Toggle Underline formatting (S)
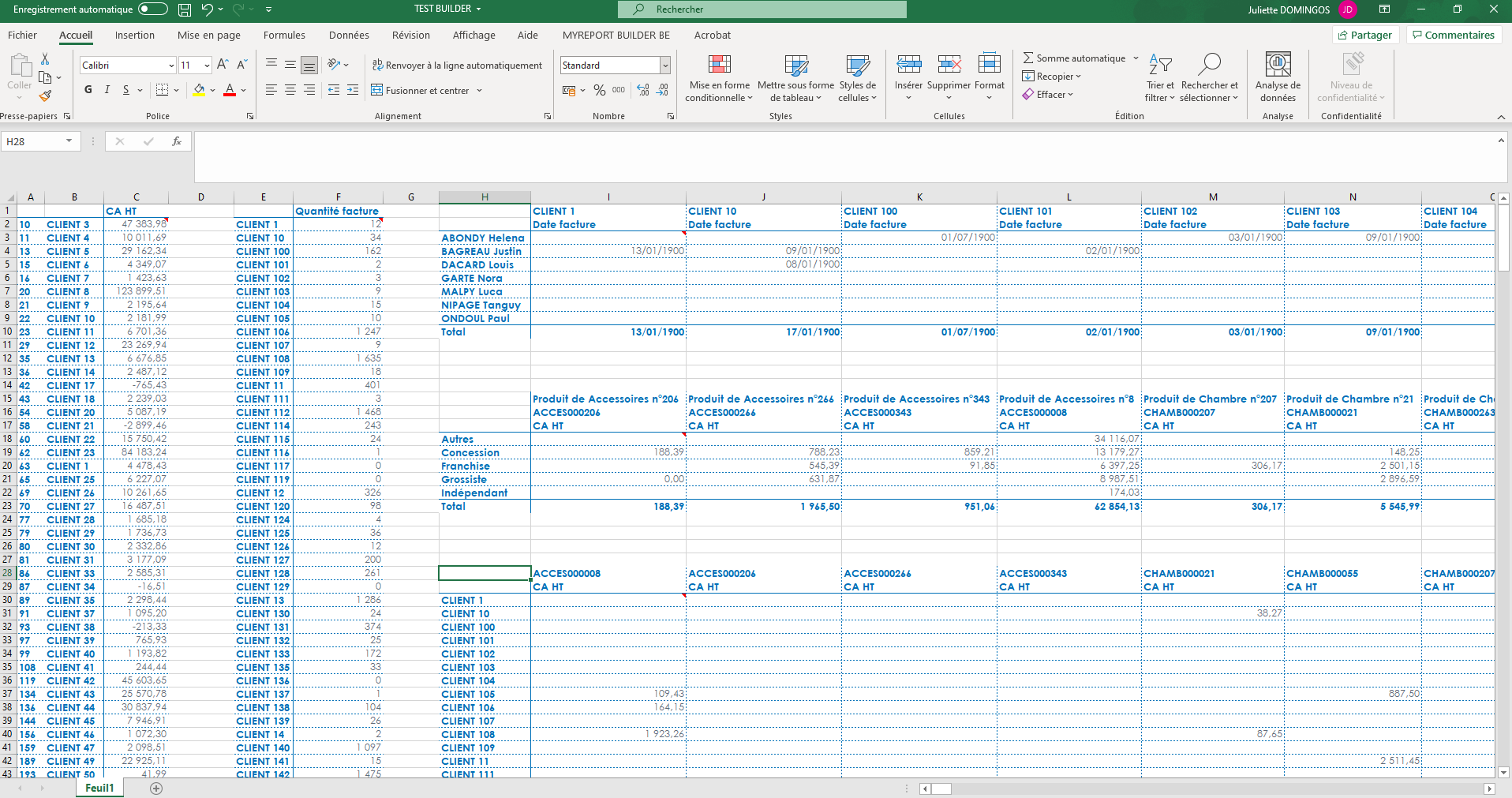The width and height of the screenshot is (1512, 798). [125, 90]
